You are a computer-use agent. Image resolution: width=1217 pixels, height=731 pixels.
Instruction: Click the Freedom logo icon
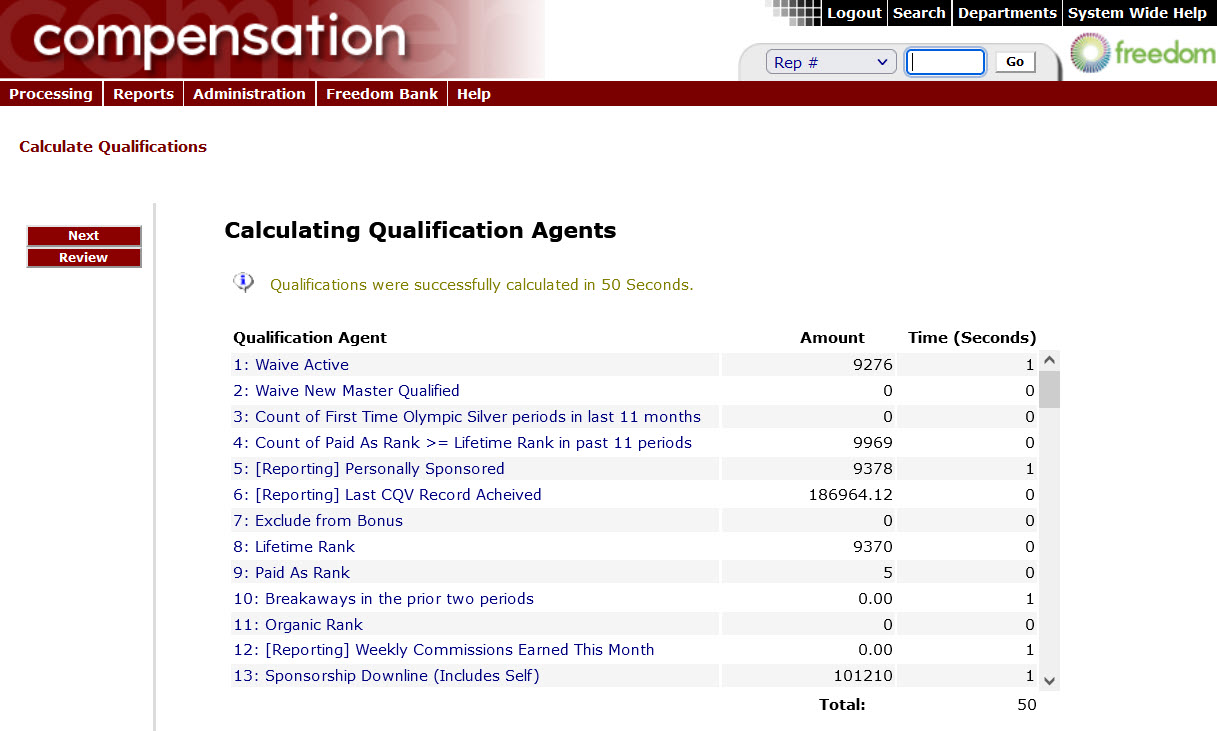(1089, 54)
